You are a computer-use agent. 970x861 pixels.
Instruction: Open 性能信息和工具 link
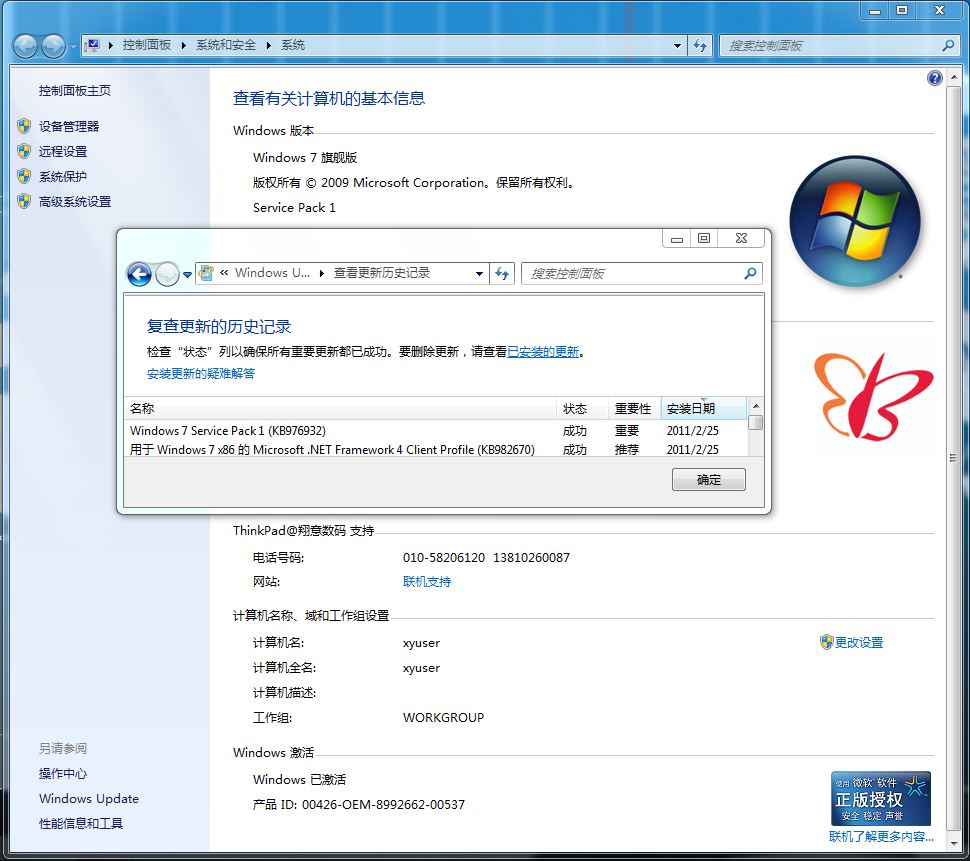(81, 823)
